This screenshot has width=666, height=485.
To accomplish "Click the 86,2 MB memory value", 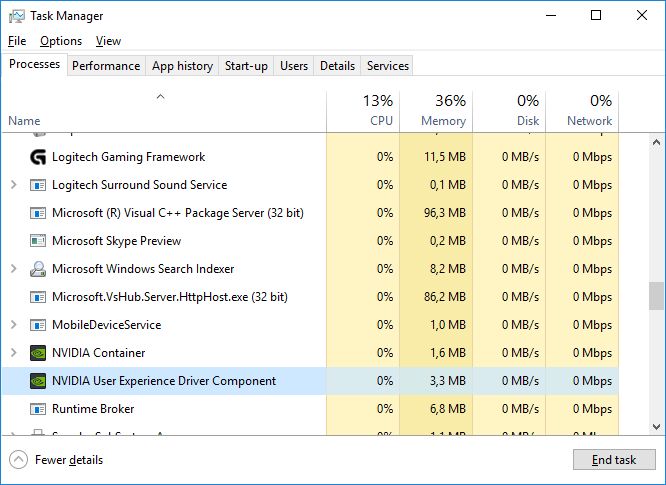I will pos(445,297).
